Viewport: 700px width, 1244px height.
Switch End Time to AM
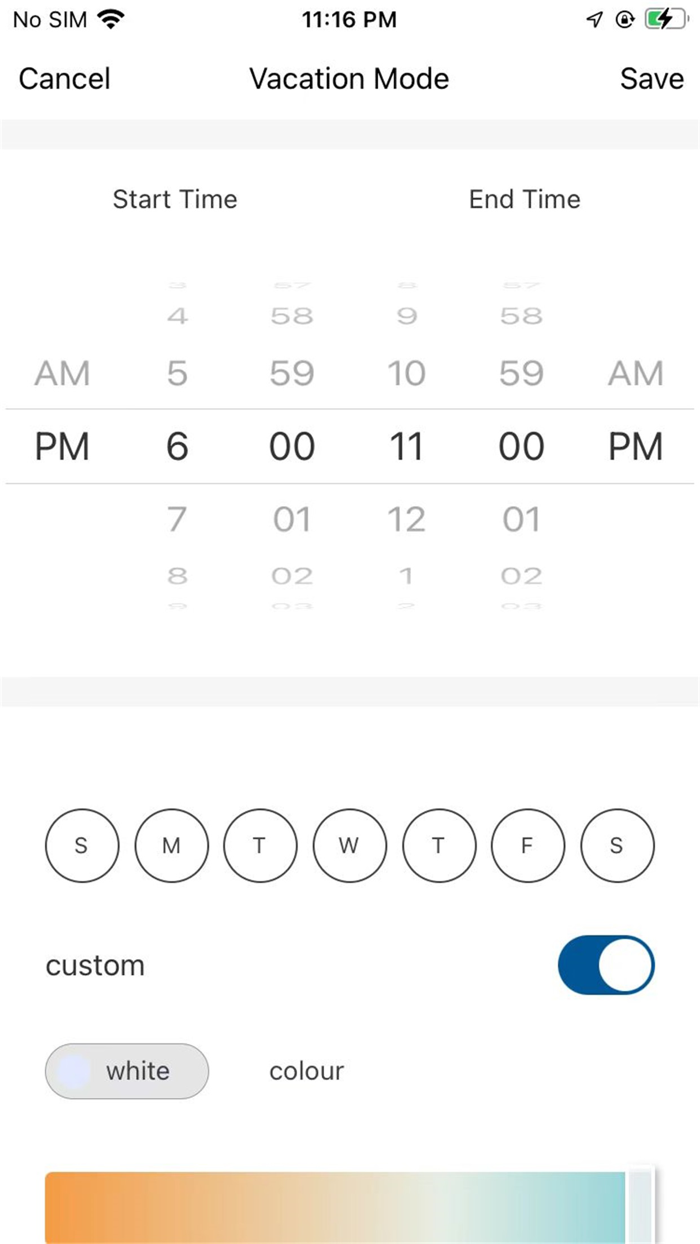[x=636, y=373]
